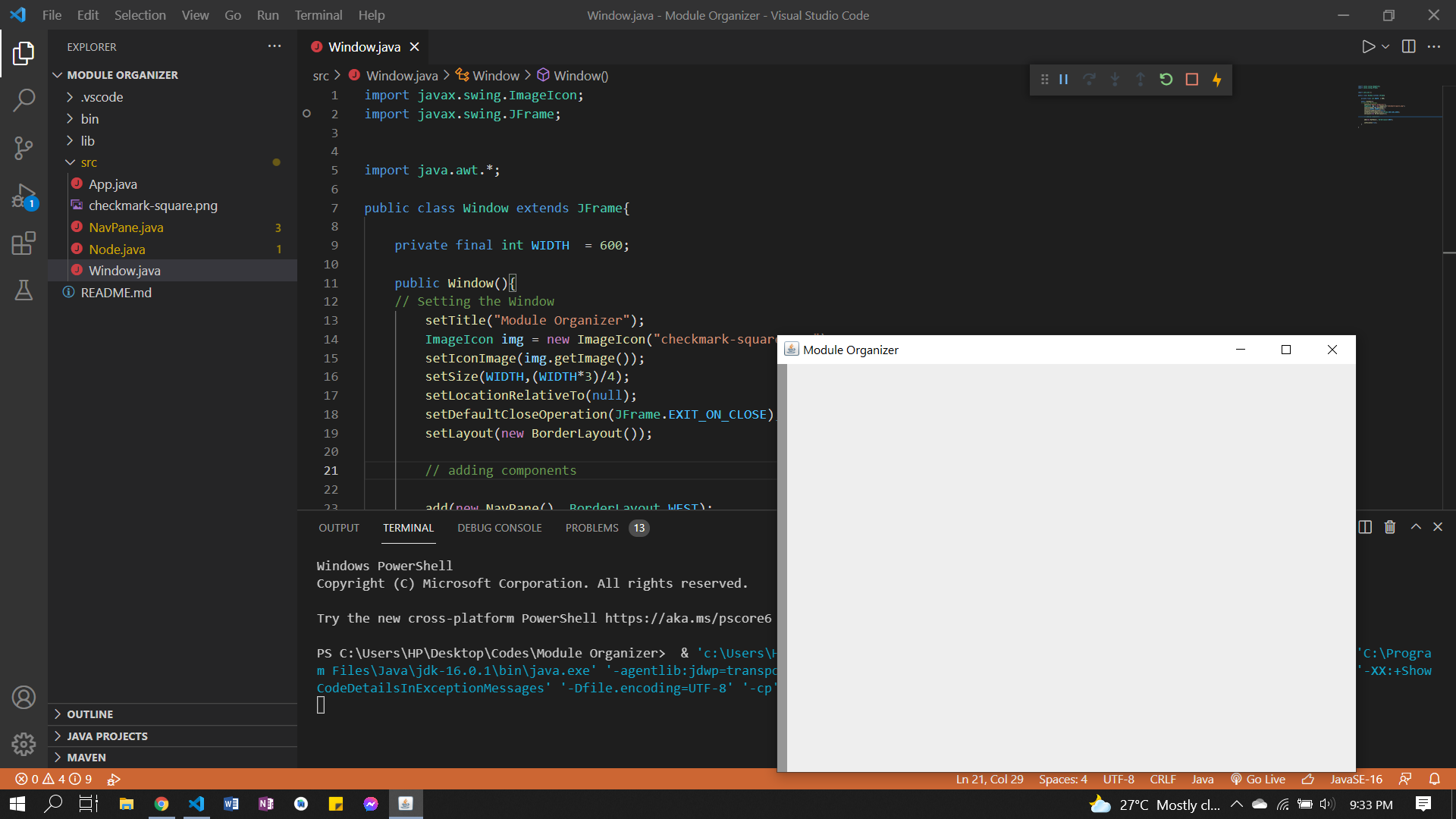The height and width of the screenshot is (819, 1456).
Task: Click on NavPane.java in Explorer
Action: click(x=124, y=227)
